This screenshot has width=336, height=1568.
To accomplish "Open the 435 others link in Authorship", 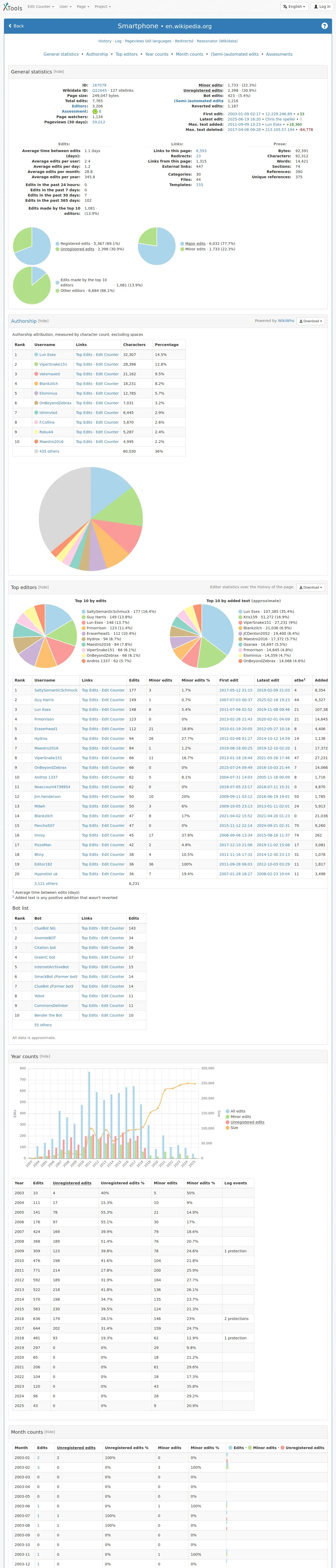I will coord(49,451).
